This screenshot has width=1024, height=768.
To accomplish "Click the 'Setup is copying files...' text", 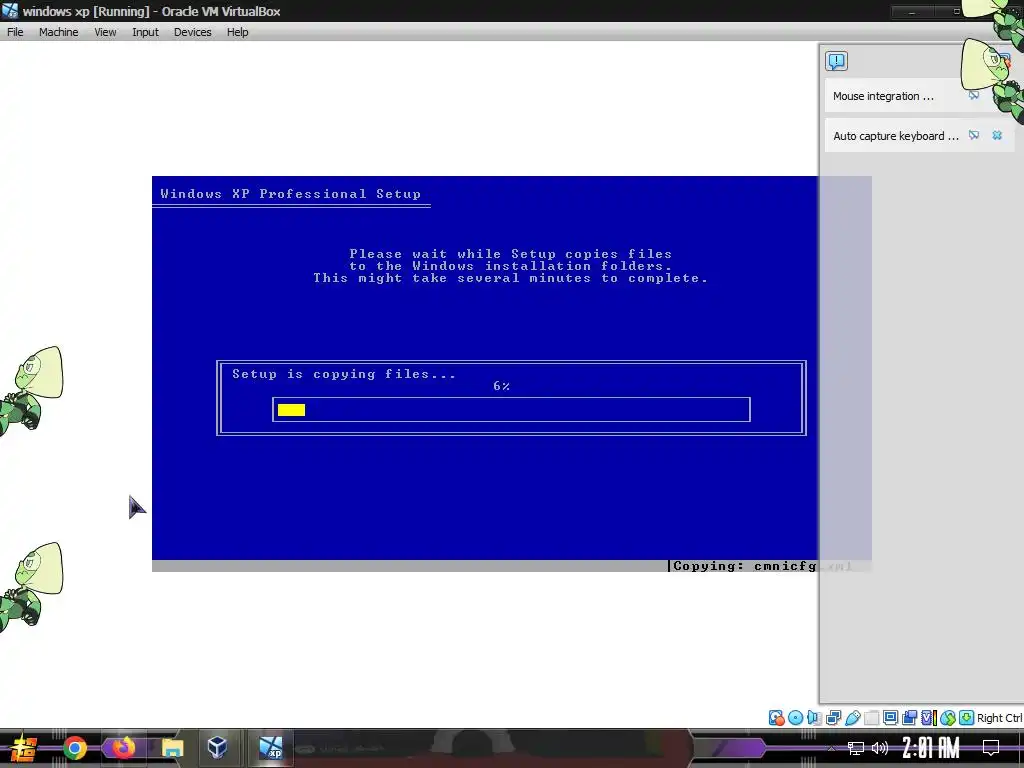I will pyautogui.click(x=344, y=374).
